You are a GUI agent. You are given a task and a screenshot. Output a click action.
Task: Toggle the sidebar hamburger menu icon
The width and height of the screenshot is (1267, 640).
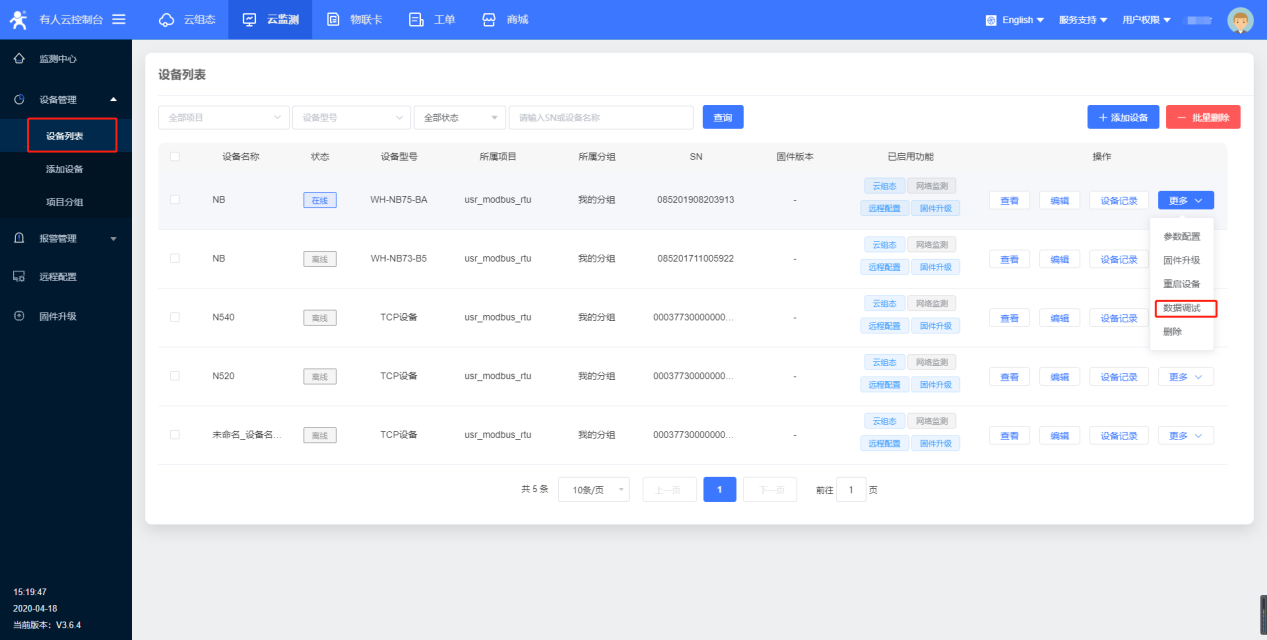(x=119, y=19)
